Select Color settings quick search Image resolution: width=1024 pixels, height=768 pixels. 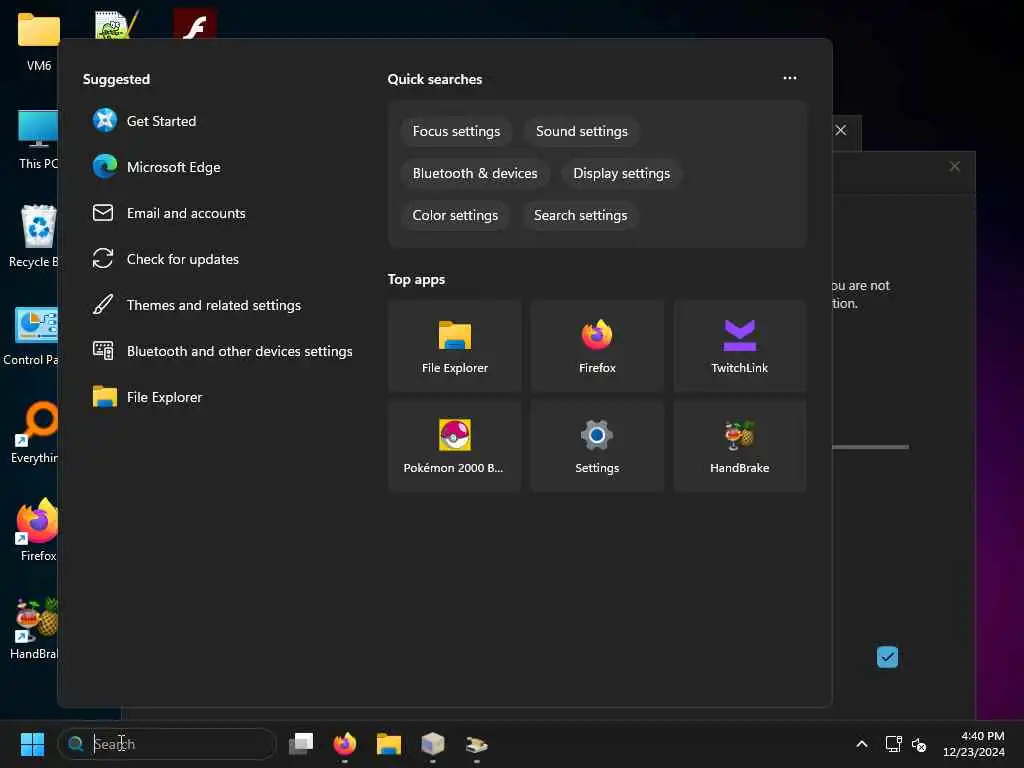(455, 215)
